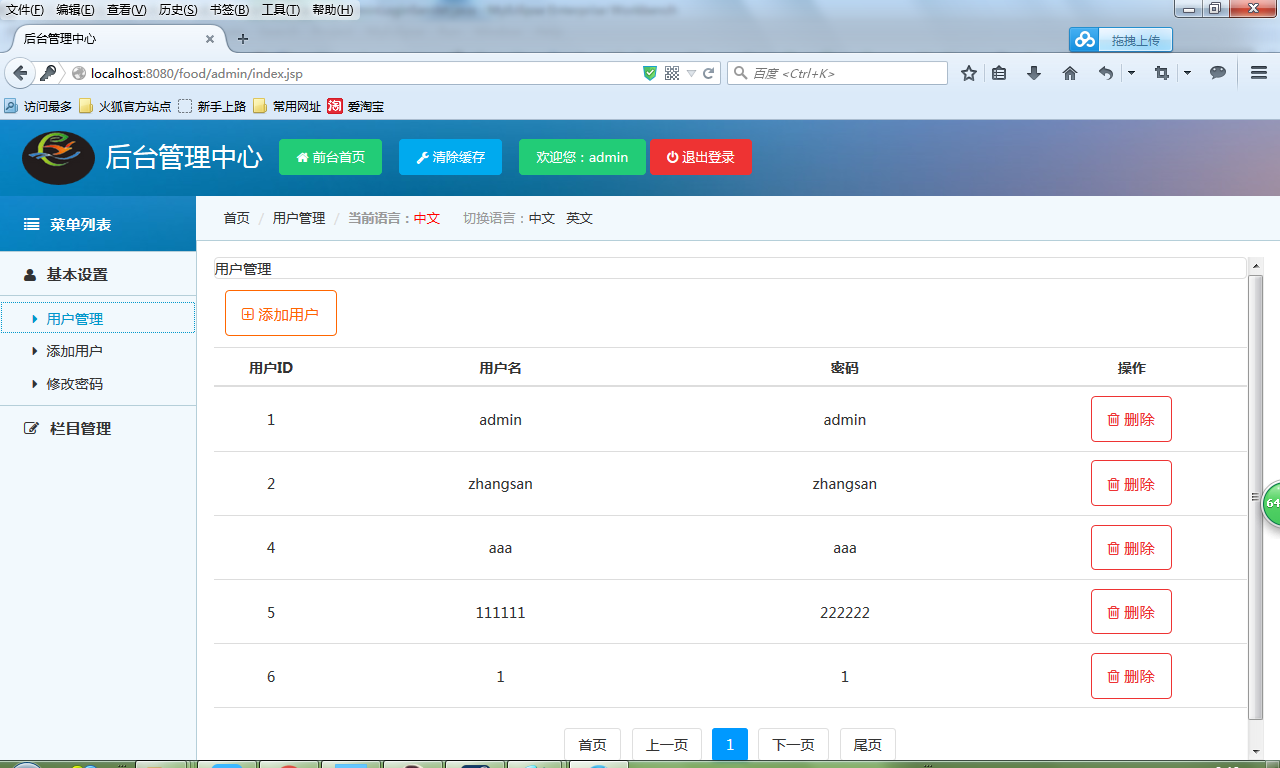The image size is (1280, 768).
Task: Delete user aaa with 删除 button
Action: [1131, 548]
